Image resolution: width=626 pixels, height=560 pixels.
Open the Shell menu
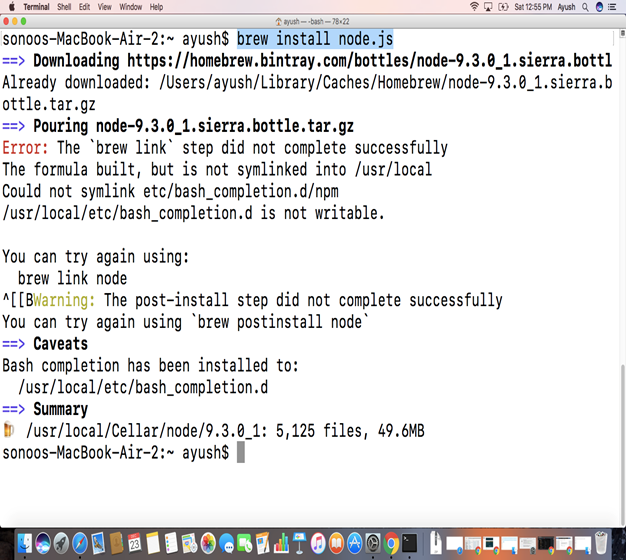pyautogui.click(x=64, y=7)
